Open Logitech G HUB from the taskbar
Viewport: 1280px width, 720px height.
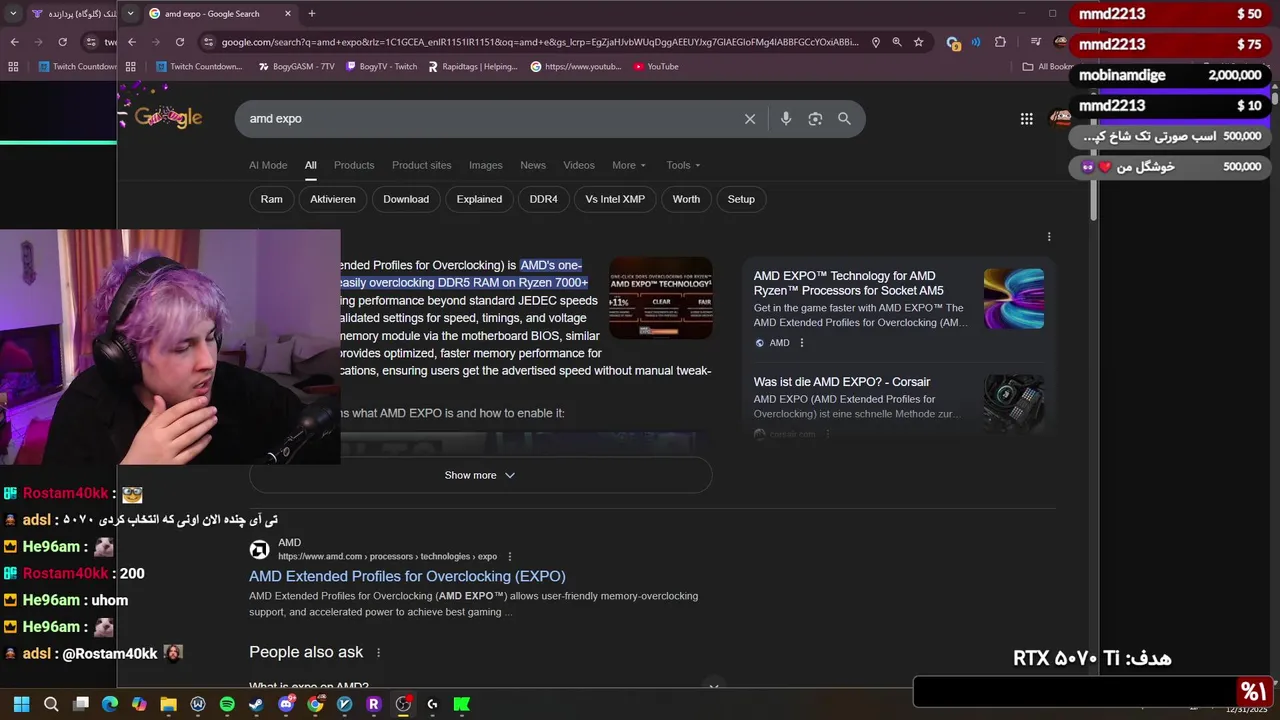[432, 704]
